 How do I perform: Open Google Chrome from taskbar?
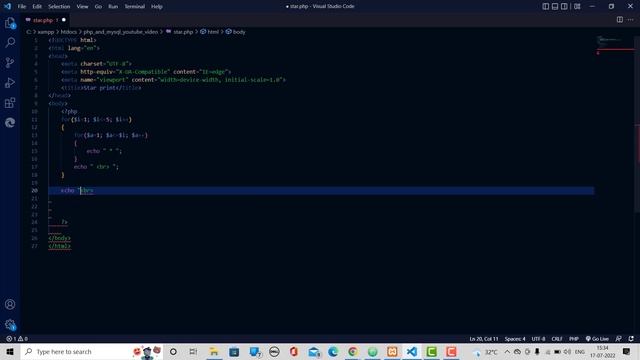pyautogui.click(x=353, y=351)
